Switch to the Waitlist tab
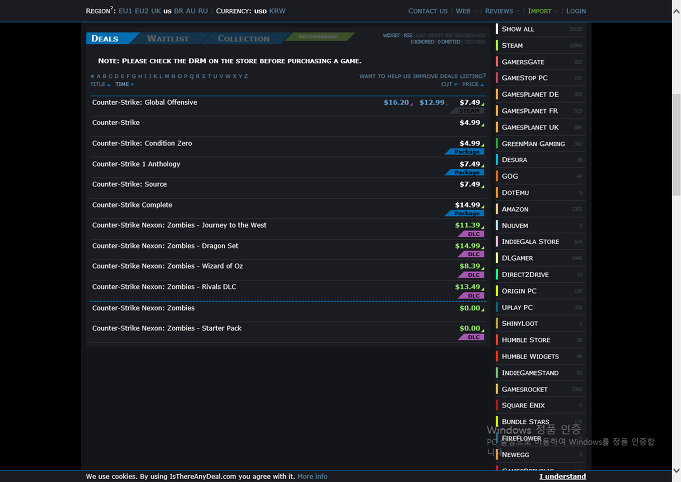Viewport: 681px width, 482px height. (x=168, y=38)
